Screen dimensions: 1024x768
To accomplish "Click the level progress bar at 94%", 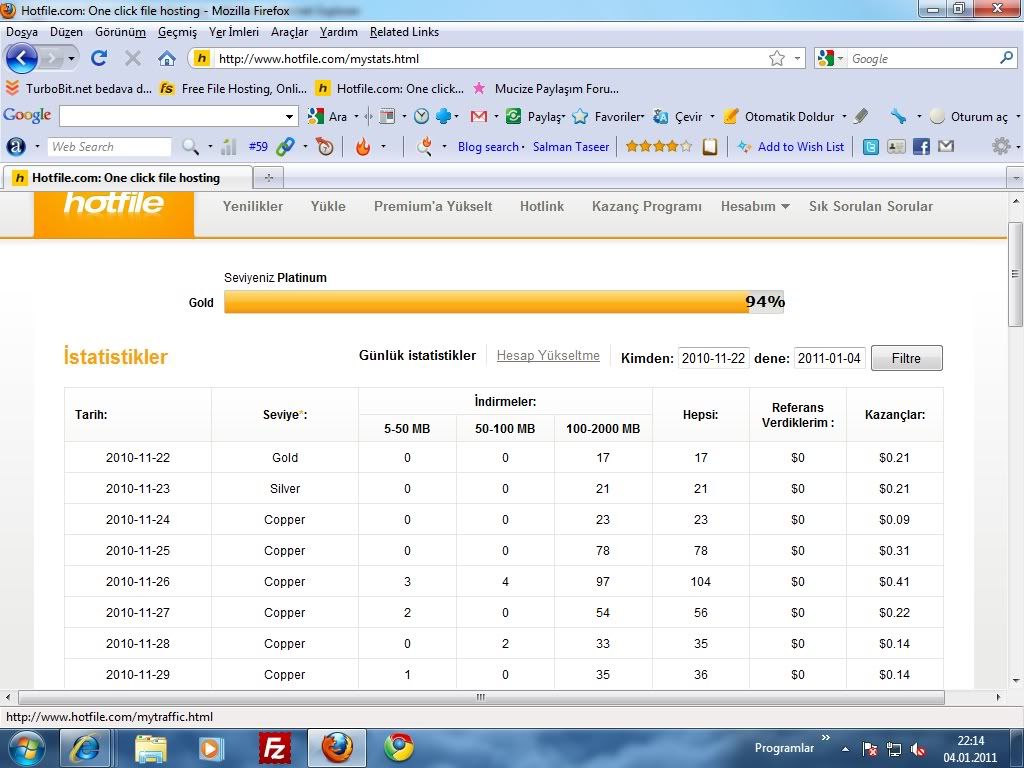I will (504, 302).
